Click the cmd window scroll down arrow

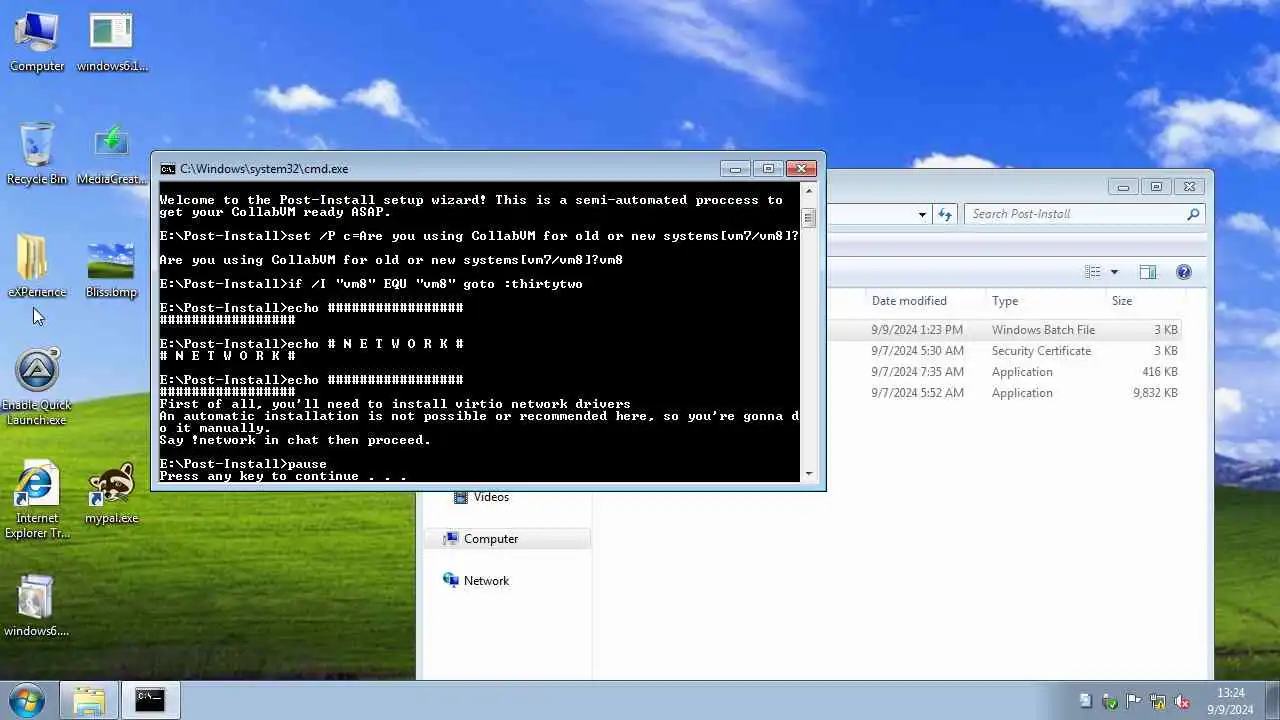pyautogui.click(x=809, y=474)
